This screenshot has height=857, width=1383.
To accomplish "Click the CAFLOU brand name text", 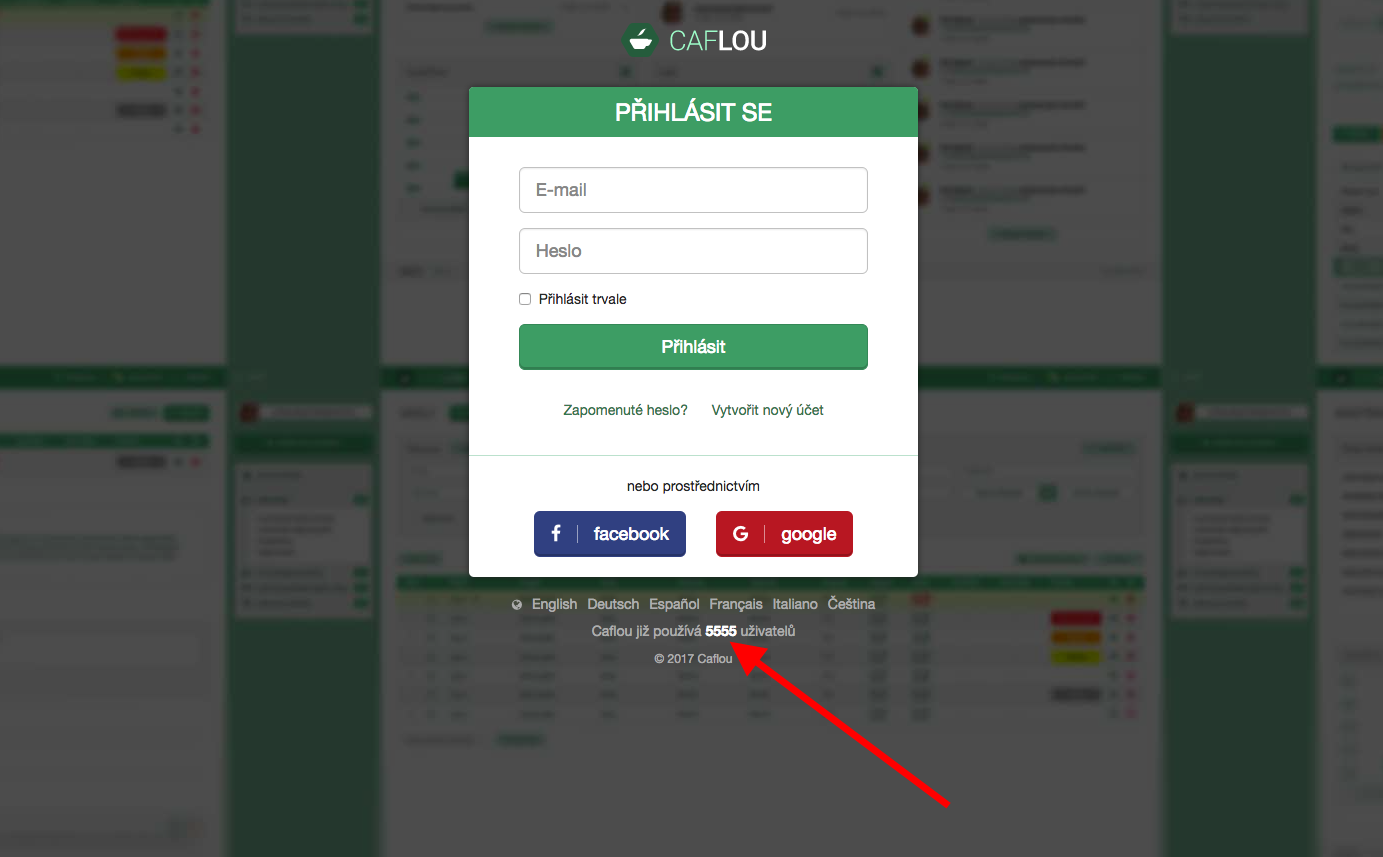I will pos(718,41).
